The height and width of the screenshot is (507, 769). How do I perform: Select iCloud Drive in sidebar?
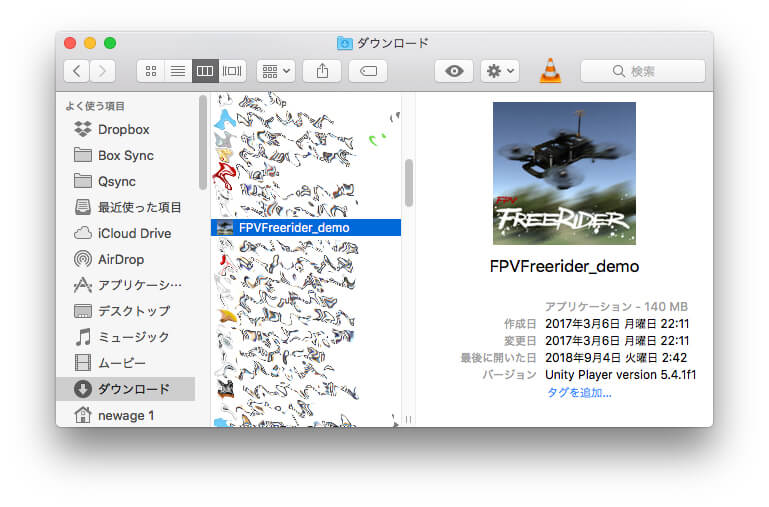coord(134,233)
